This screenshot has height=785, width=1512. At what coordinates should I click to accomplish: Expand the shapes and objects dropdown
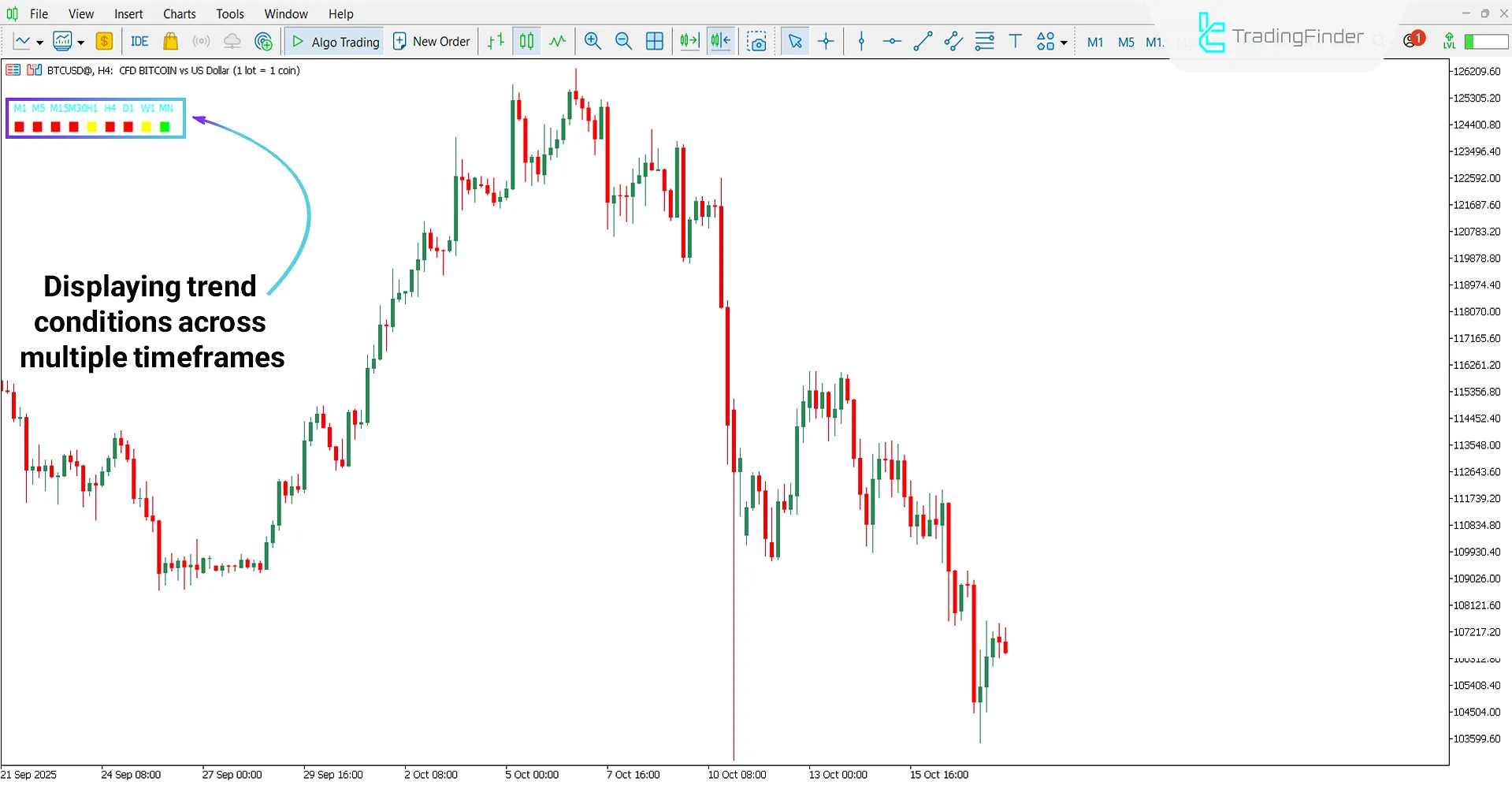click(1063, 42)
